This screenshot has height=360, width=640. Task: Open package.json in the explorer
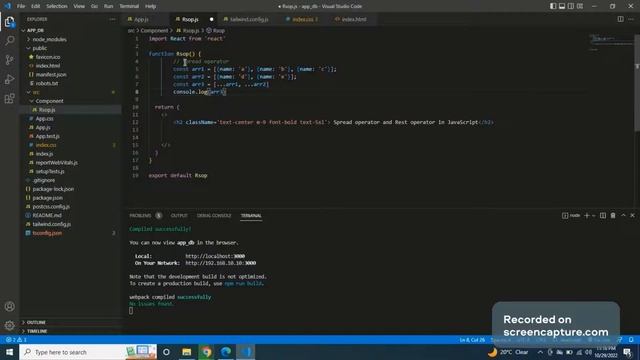[47, 198]
